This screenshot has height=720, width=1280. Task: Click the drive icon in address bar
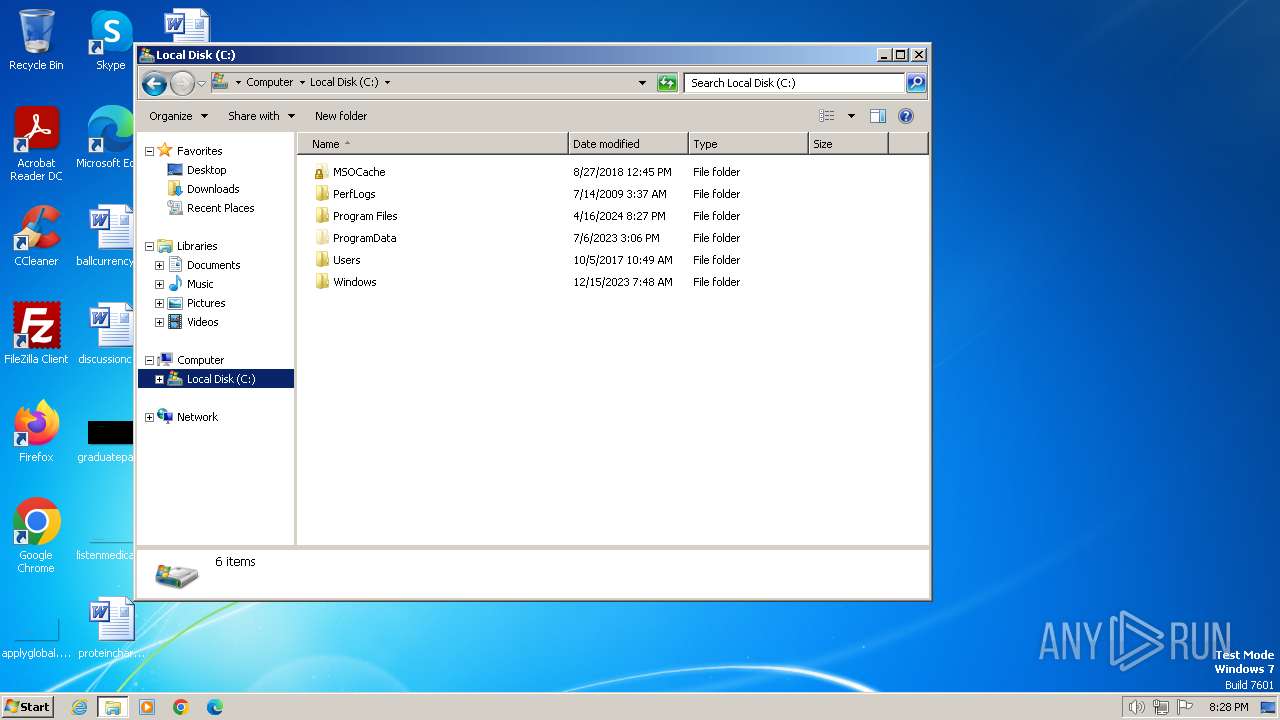(x=220, y=82)
